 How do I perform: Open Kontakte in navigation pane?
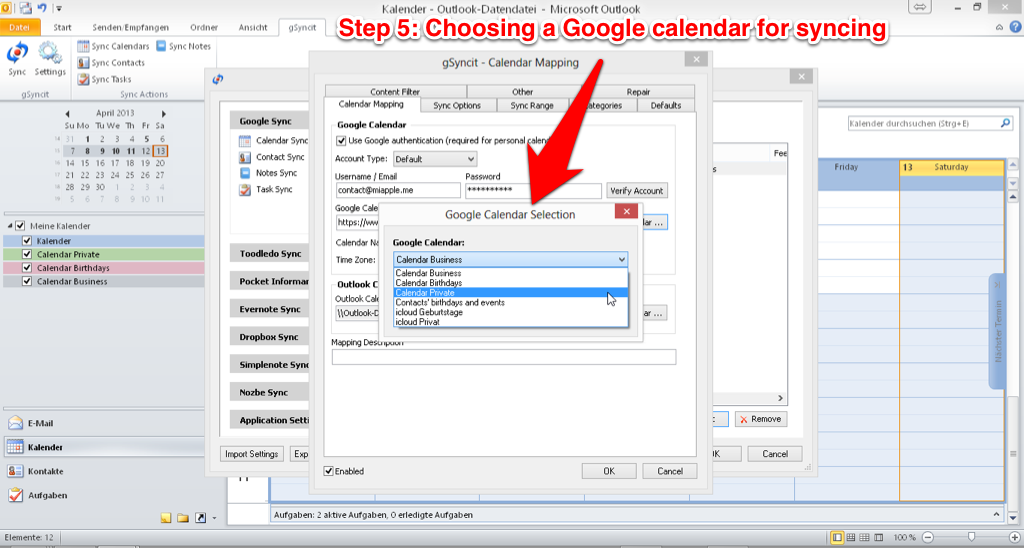46,471
